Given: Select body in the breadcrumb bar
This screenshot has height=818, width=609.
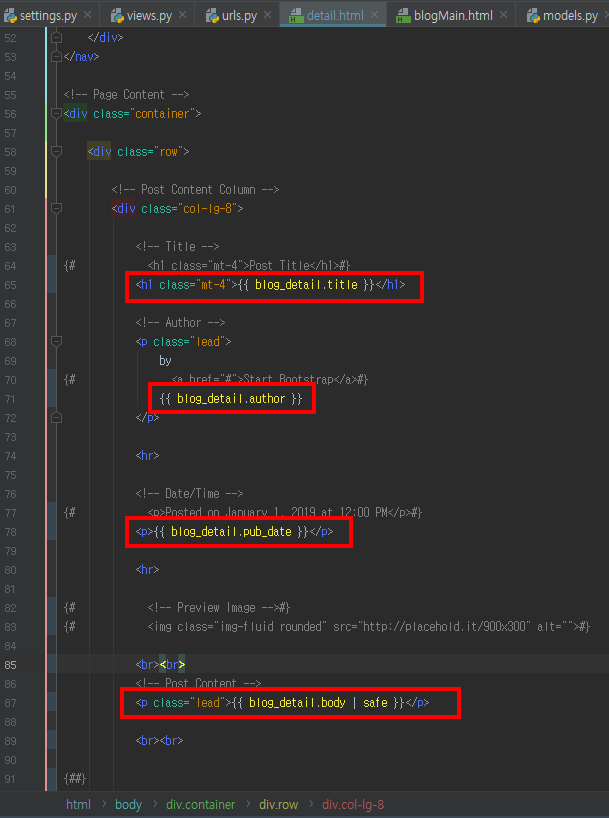Looking at the screenshot, I should click(128, 804).
